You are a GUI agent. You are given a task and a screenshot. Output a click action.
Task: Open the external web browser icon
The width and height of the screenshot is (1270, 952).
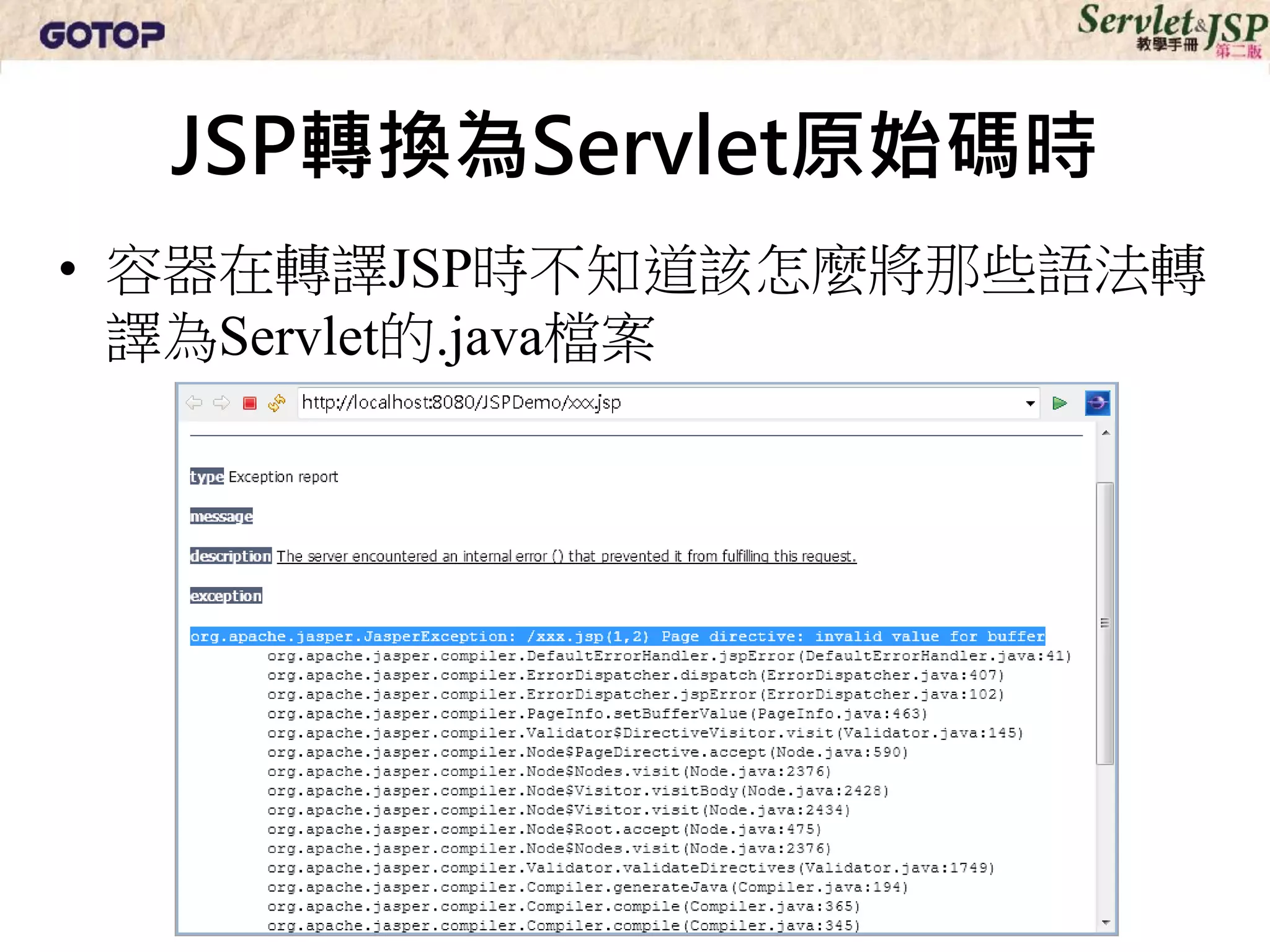click(1097, 403)
